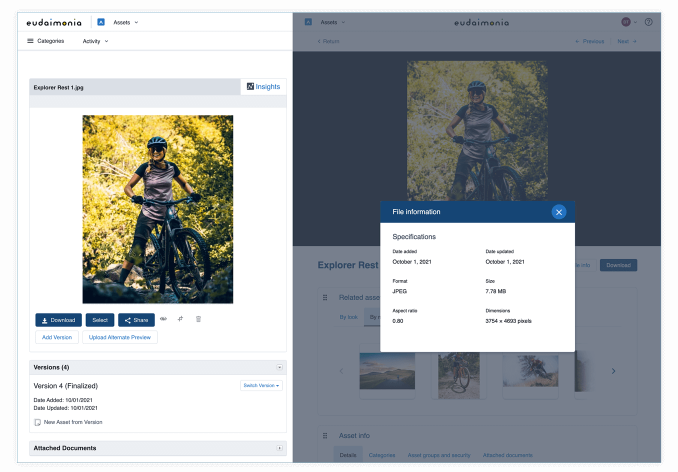Click the help question mark icon
Viewport: 678px width, 472px height.
pyautogui.click(x=649, y=22)
